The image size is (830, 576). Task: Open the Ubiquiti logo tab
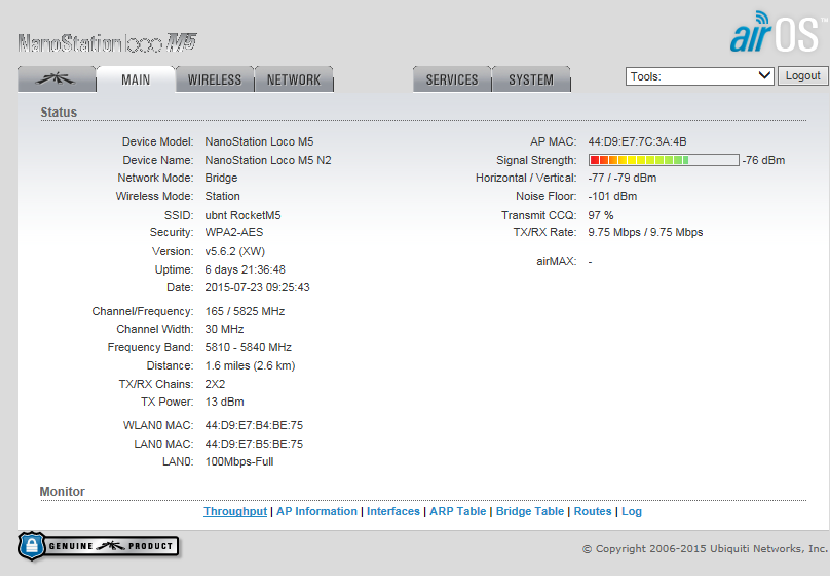pos(57,79)
